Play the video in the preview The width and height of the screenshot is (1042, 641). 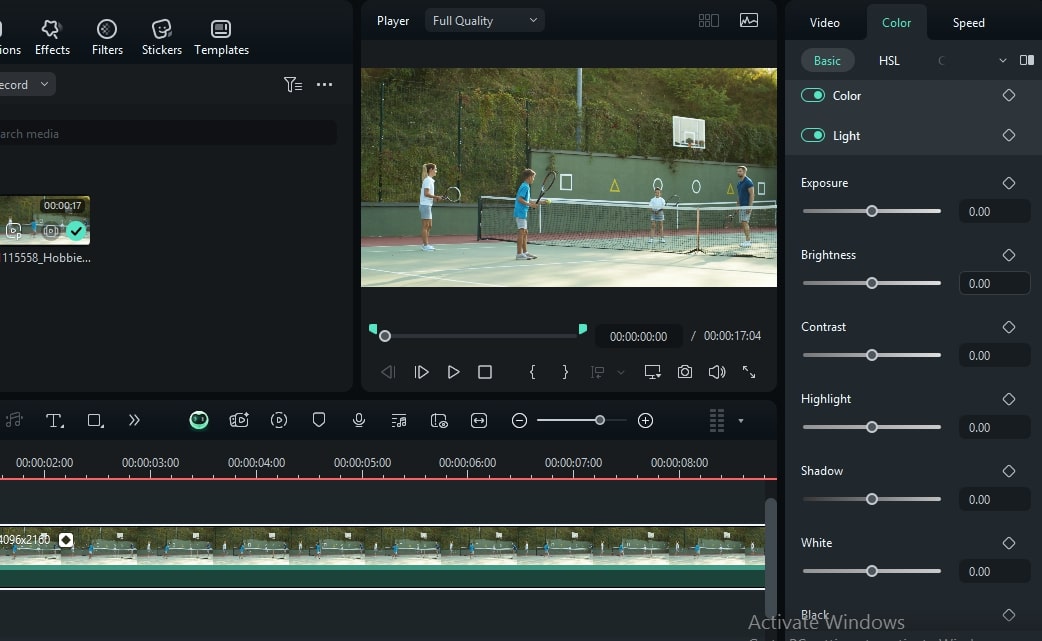pos(453,371)
